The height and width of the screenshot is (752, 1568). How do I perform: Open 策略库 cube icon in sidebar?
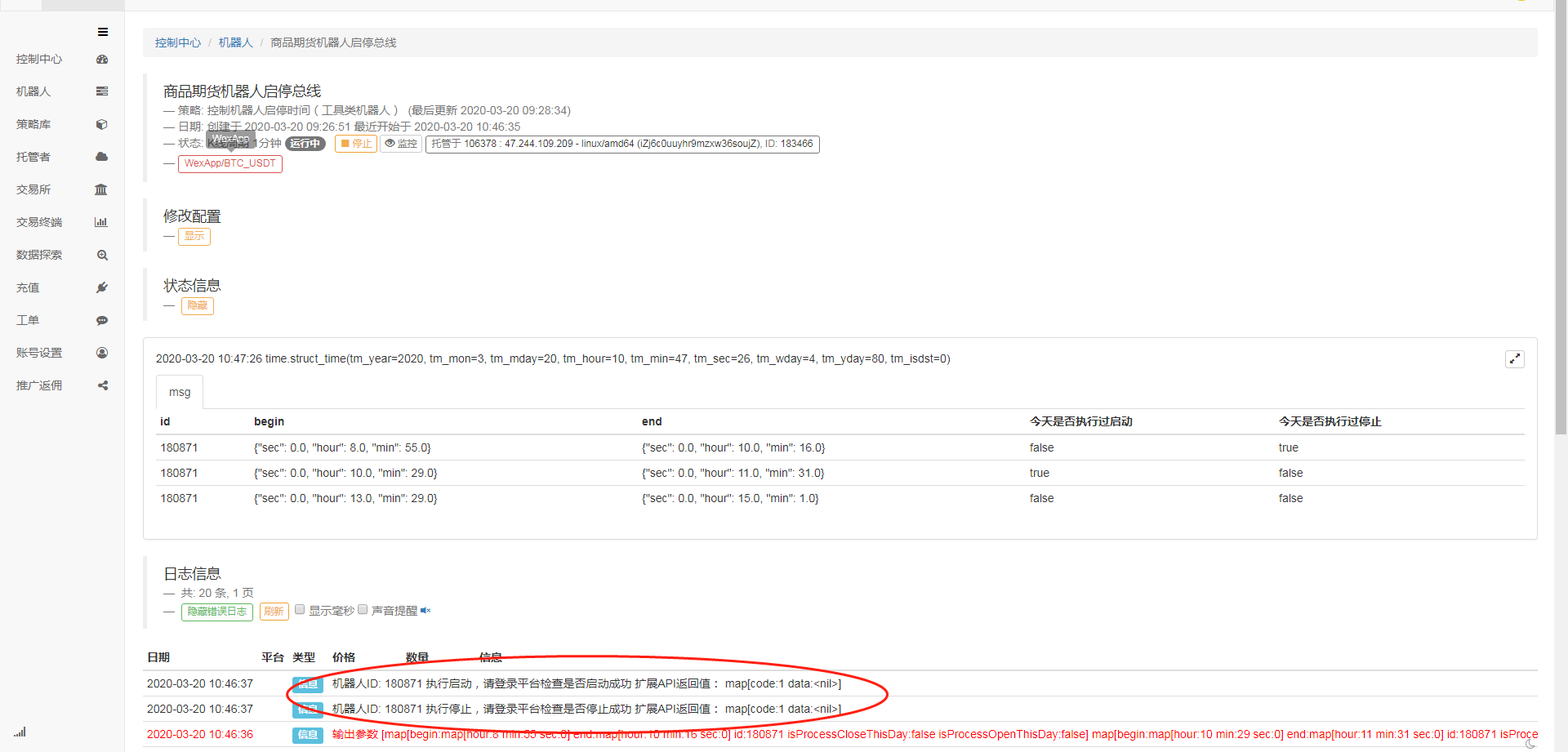pyautogui.click(x=102, y=124)
